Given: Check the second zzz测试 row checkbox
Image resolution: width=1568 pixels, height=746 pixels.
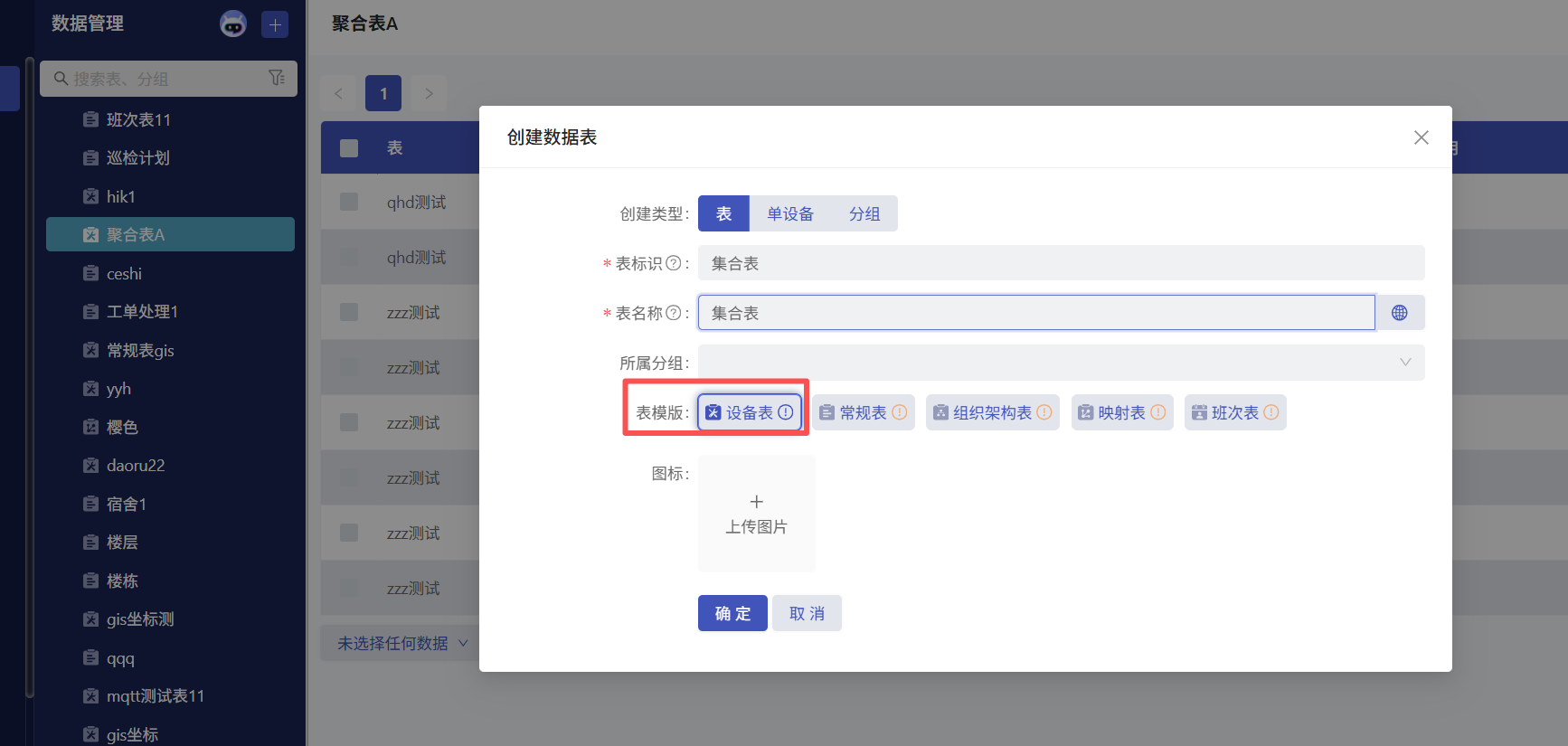Looking at the screenshot, I should tap(349, 367).
